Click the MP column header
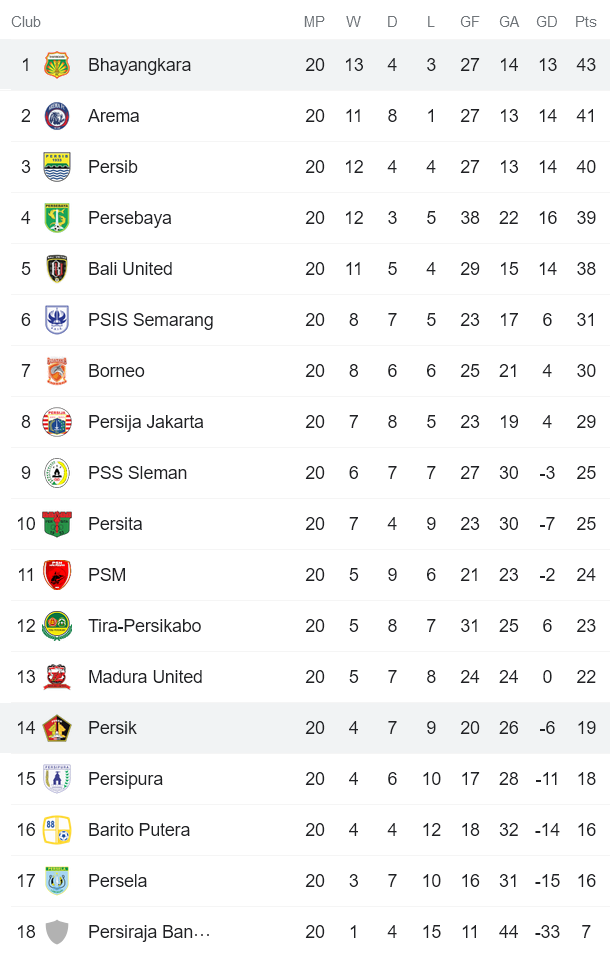 315,22
